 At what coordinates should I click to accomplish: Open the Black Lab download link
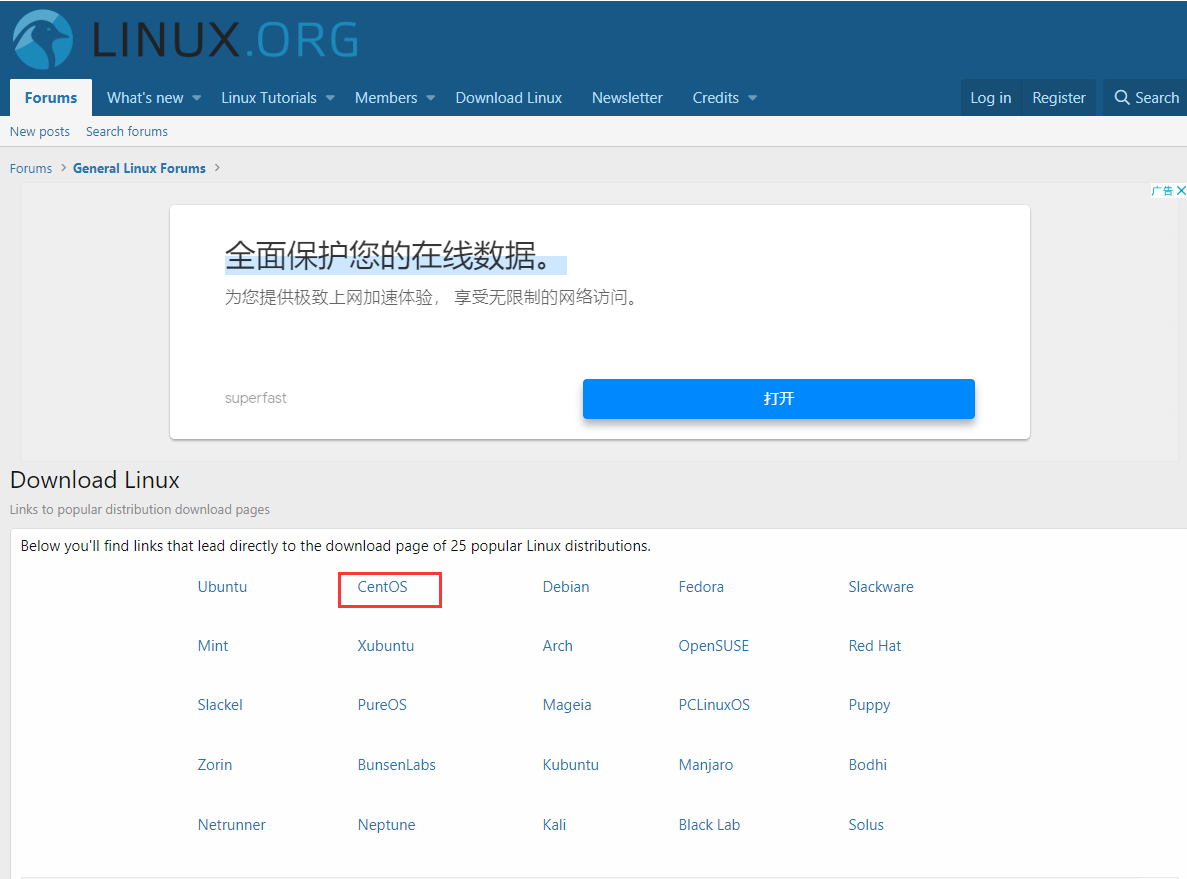(709, 824)
